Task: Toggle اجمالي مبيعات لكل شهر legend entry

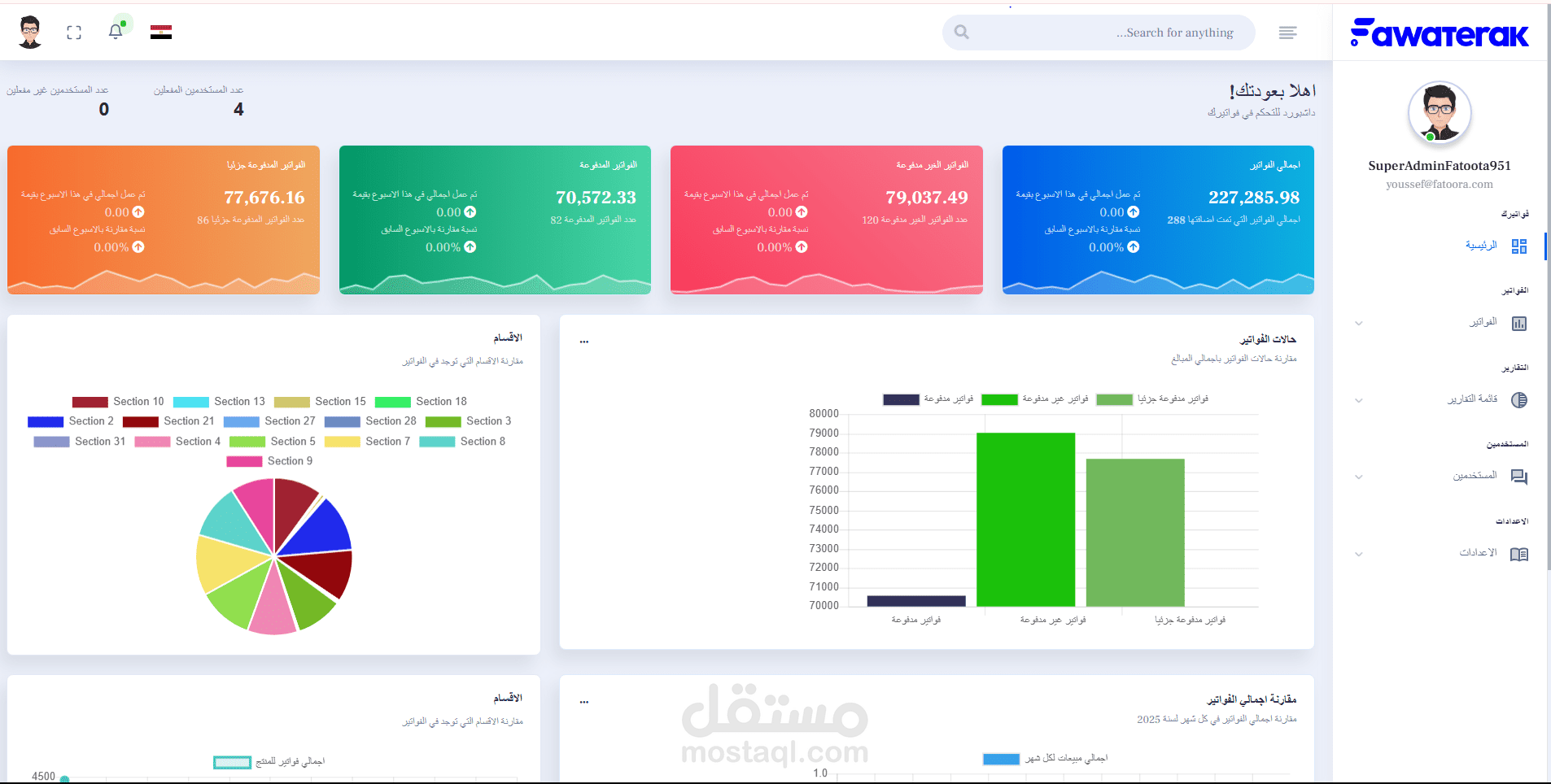Action: coord(1045,759)
